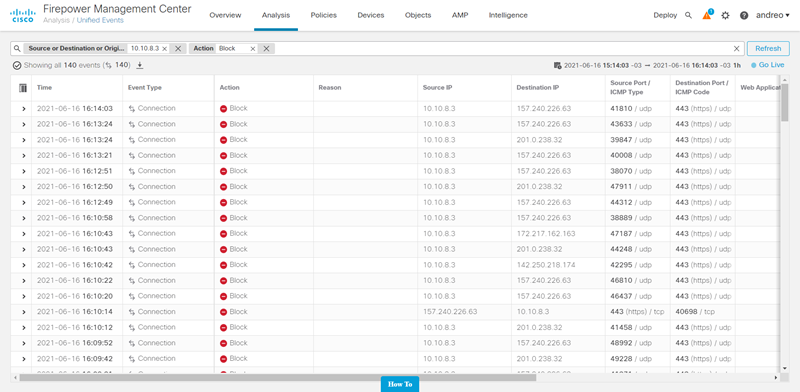The height and width of the screenshot is (392, 800).
Task: Click the Reason column header
Action: (x=330, y=88)
